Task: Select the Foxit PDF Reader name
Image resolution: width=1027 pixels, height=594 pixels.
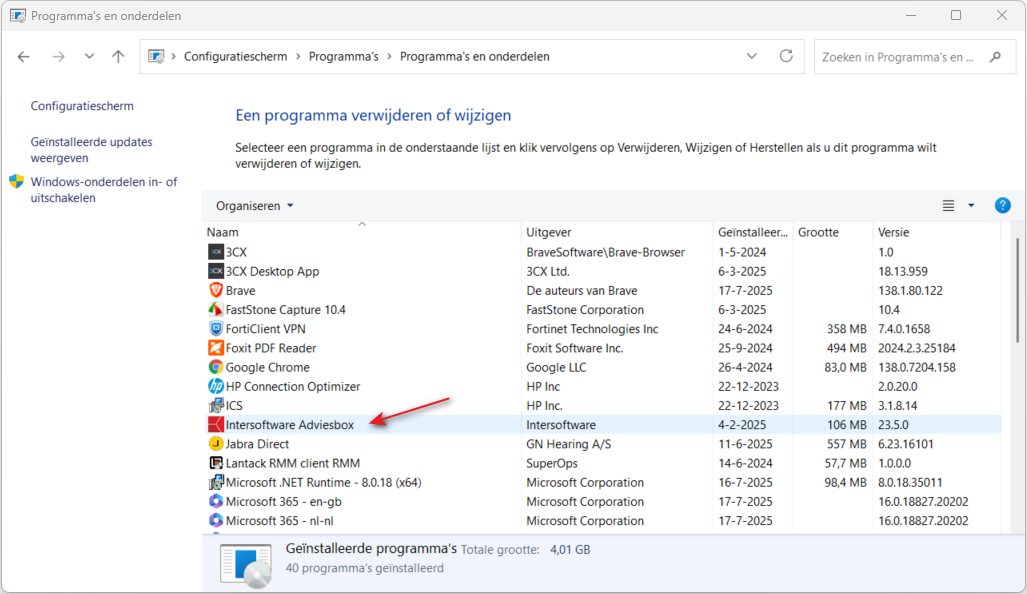Action: (271, 348)
